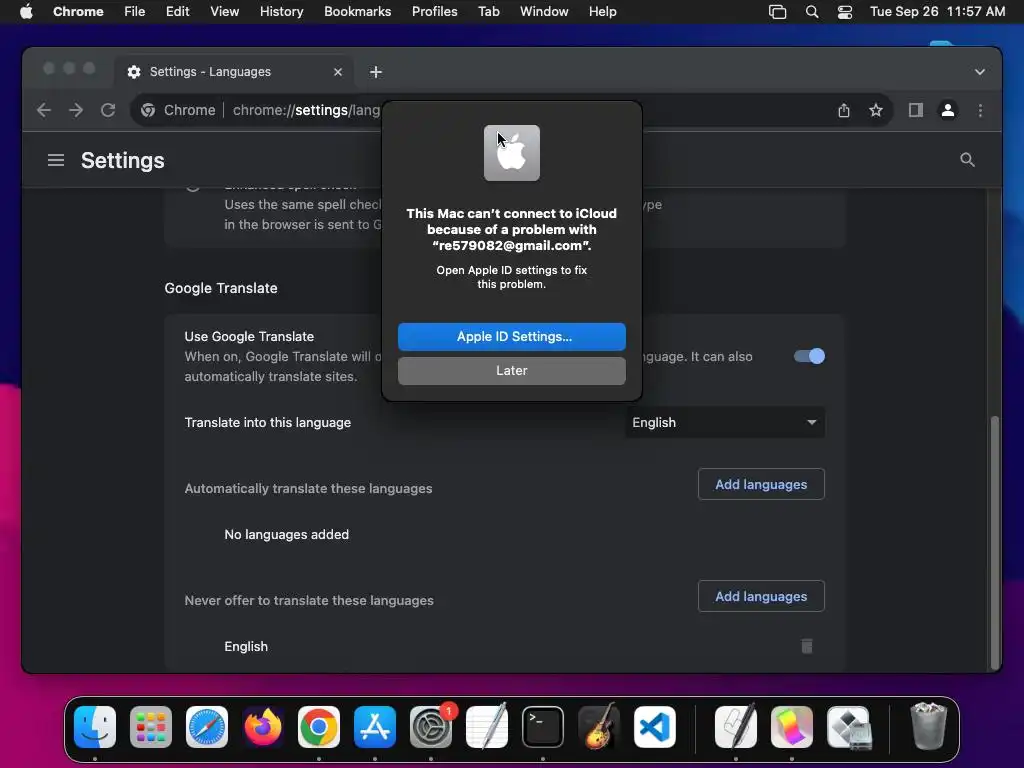This screenshot has height=768, width=1024.
Task: Click the settings page vertical scrollbar
Action: pos(994,541)
